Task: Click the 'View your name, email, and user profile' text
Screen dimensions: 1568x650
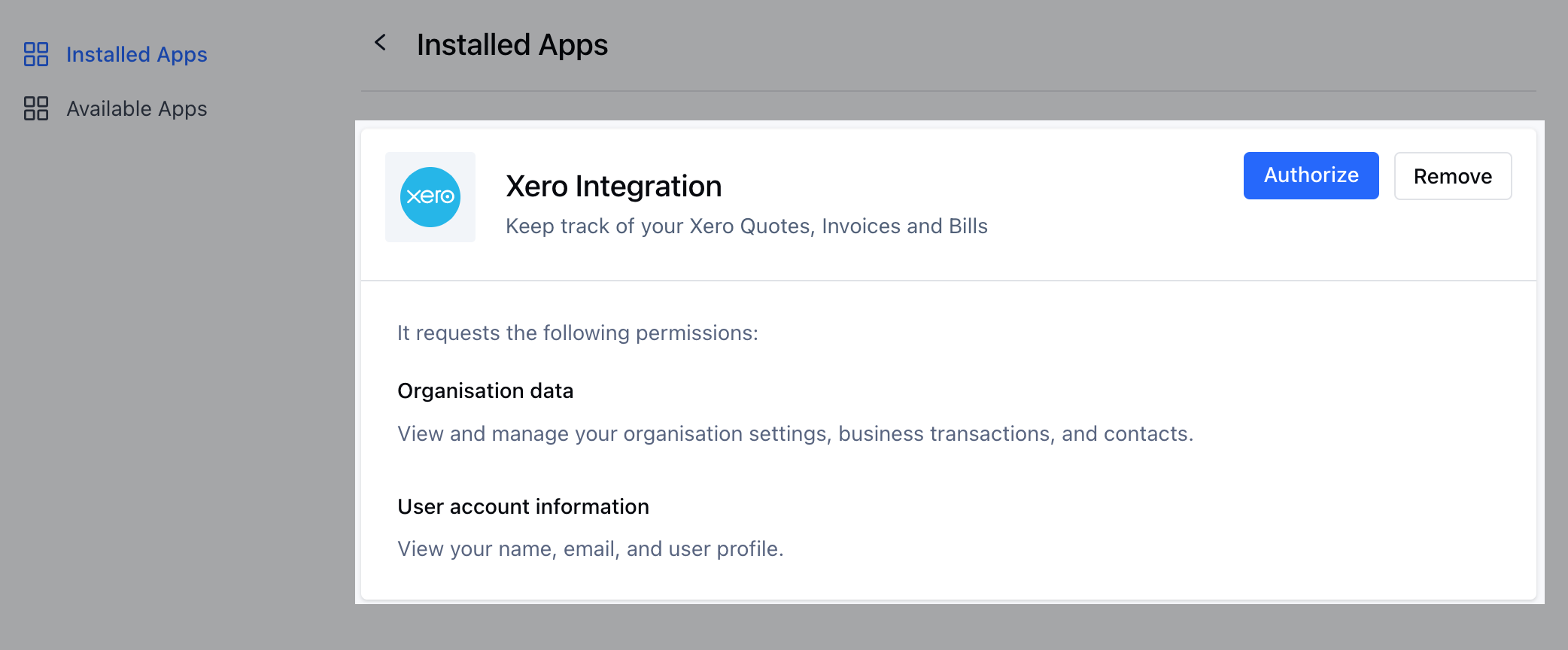Action: (591, 548)
